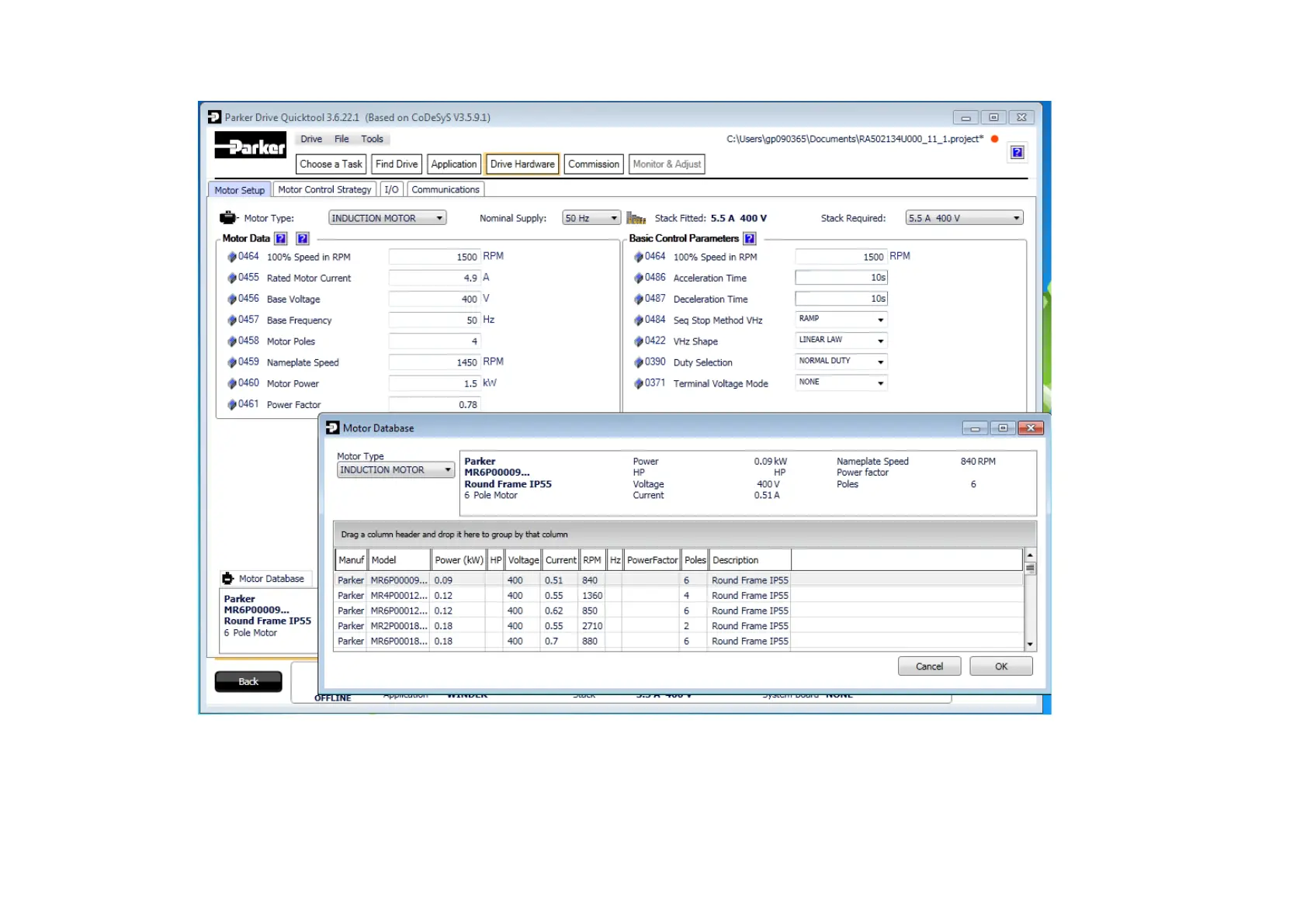Sort table by Power (kW) column header
1307x924 pixels.
click(x=459, y=560)
